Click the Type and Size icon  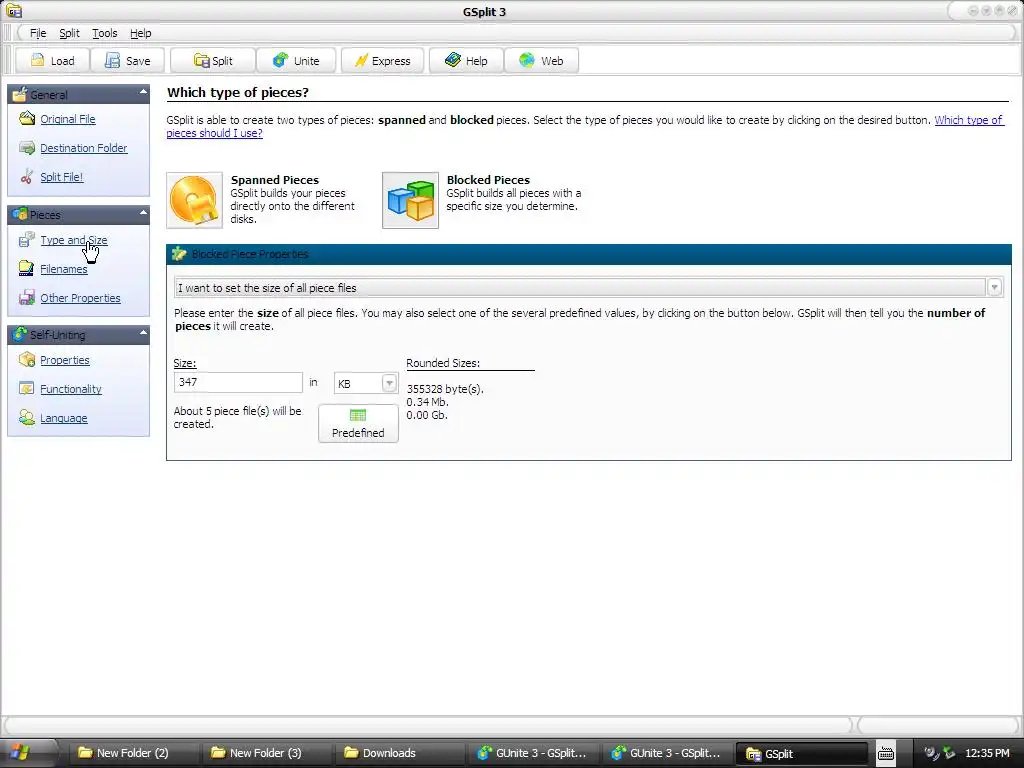tap(27, 240)
